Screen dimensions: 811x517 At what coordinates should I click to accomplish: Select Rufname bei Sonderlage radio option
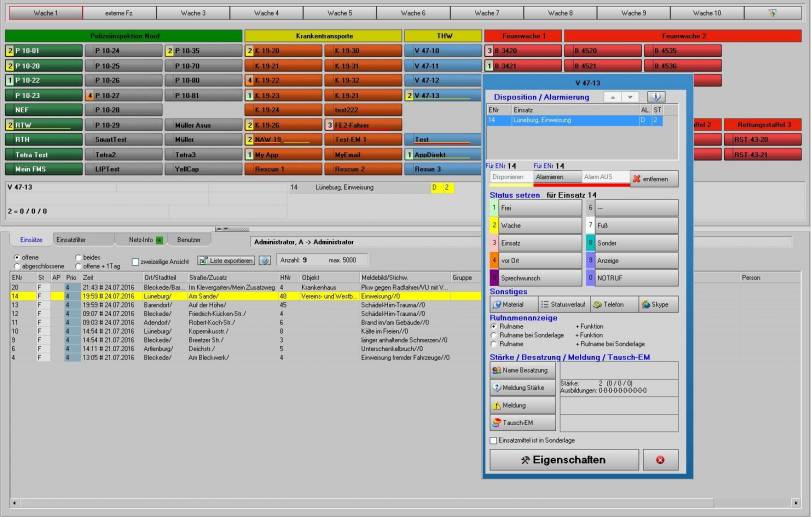coord(493,334)
